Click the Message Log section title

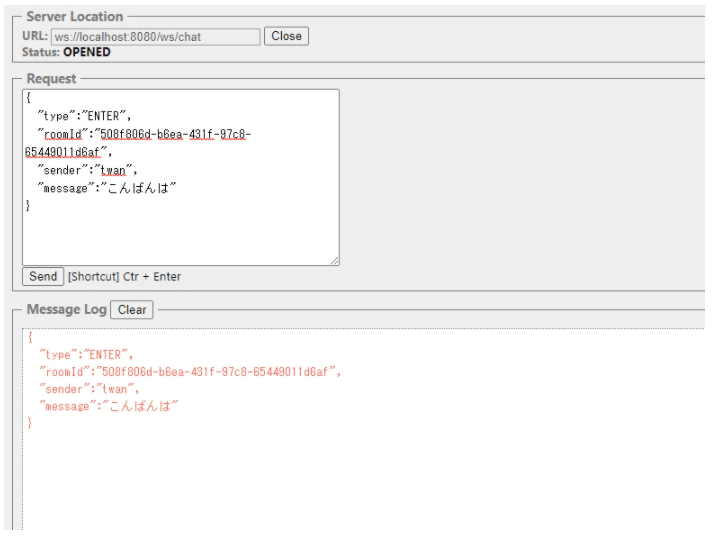(66, 310)
